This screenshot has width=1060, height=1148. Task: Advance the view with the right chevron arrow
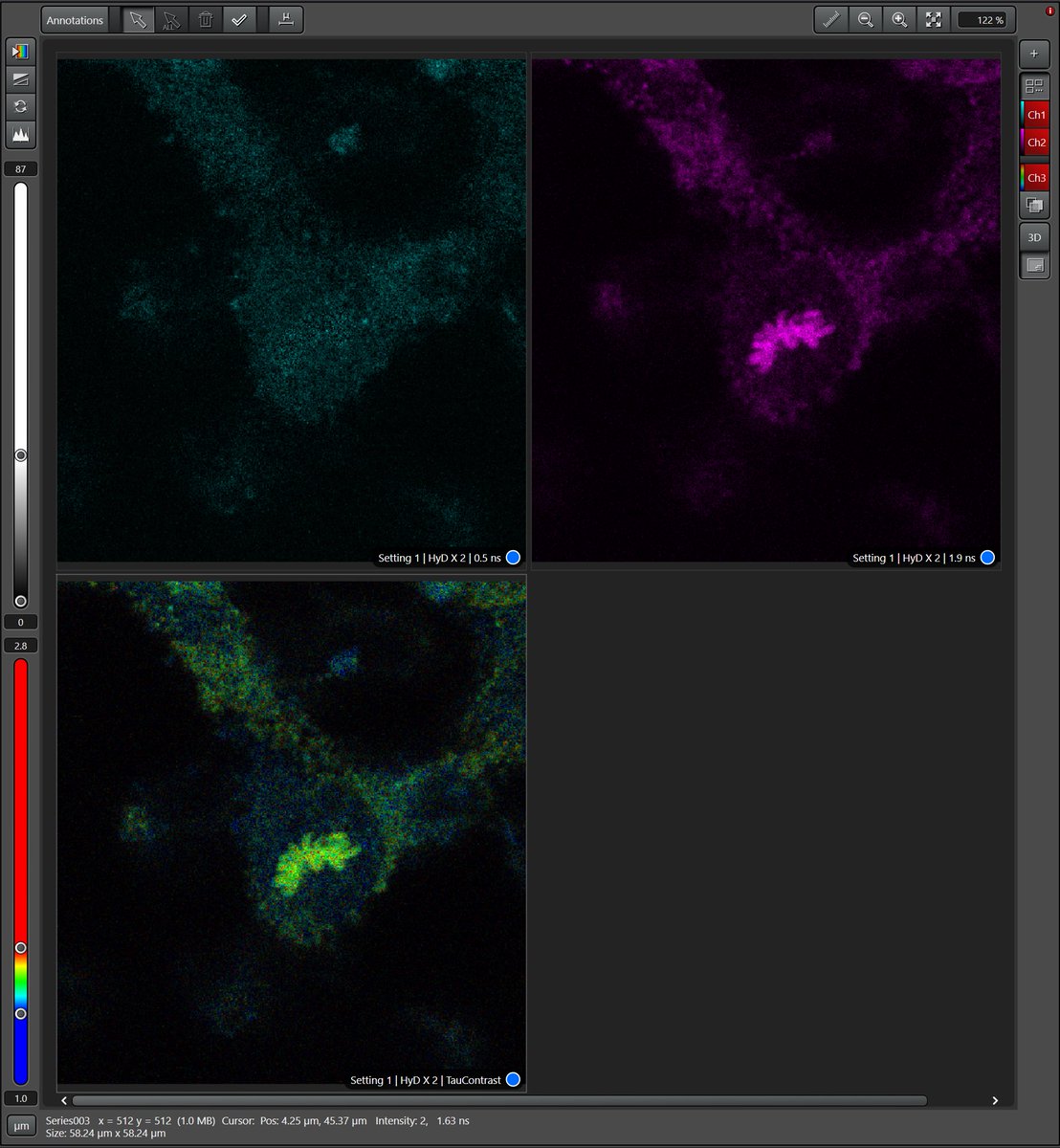click(x=995, y=1100)
